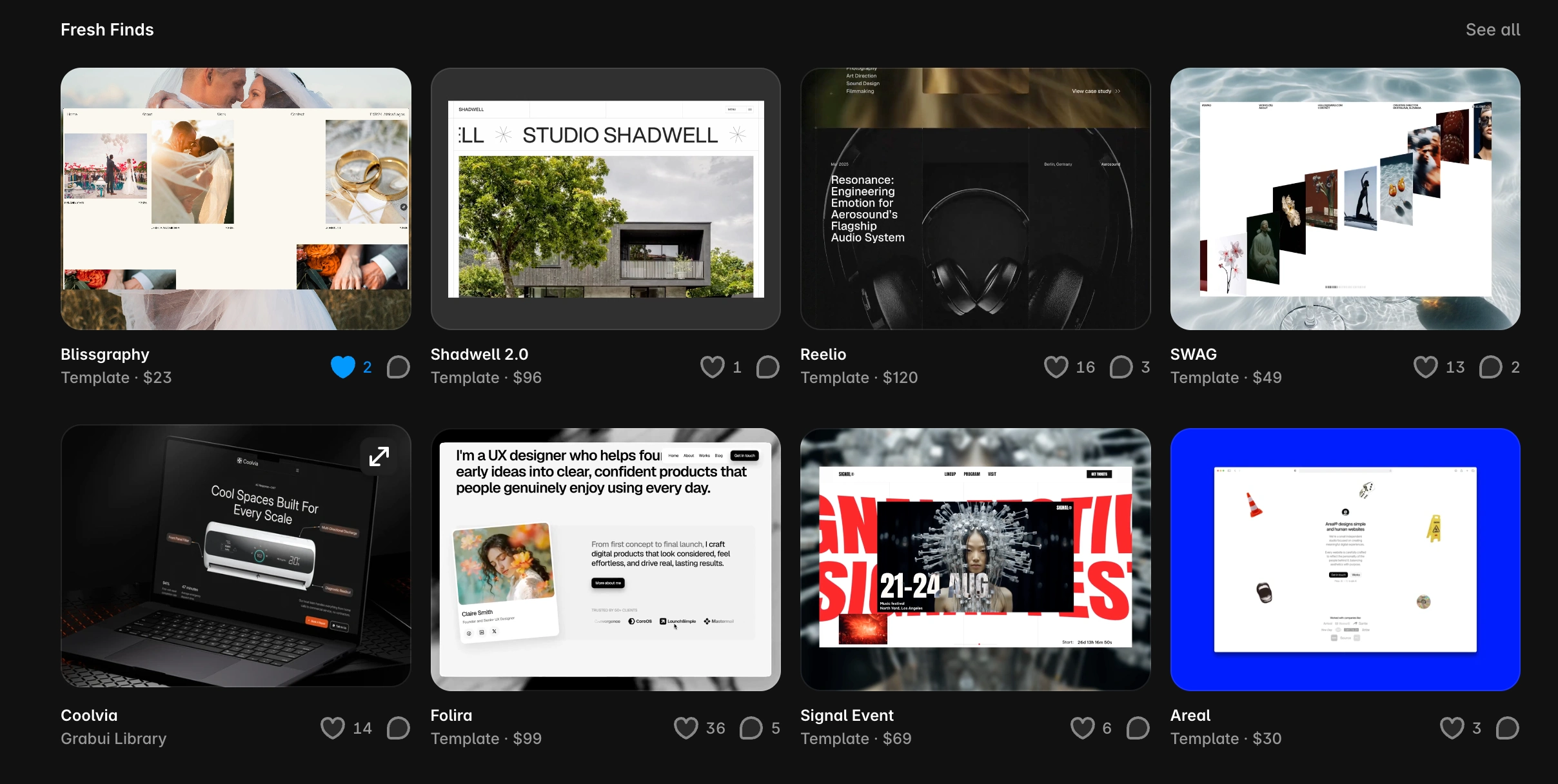
Task: Click the 'Template · $69' price text
Action: pos(856,739)
